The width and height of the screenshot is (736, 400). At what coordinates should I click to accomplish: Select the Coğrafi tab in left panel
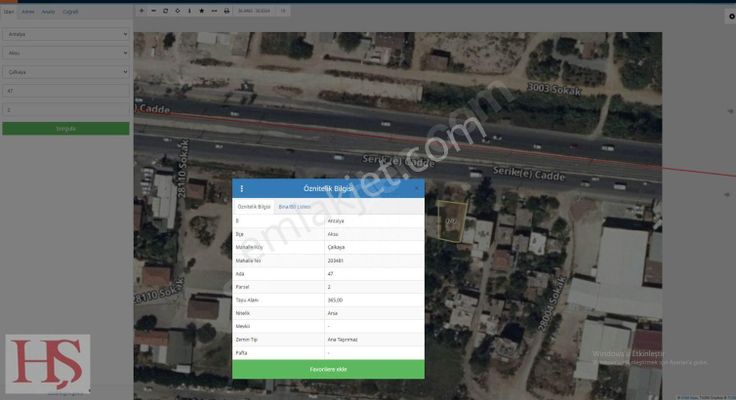coord(70,12)
